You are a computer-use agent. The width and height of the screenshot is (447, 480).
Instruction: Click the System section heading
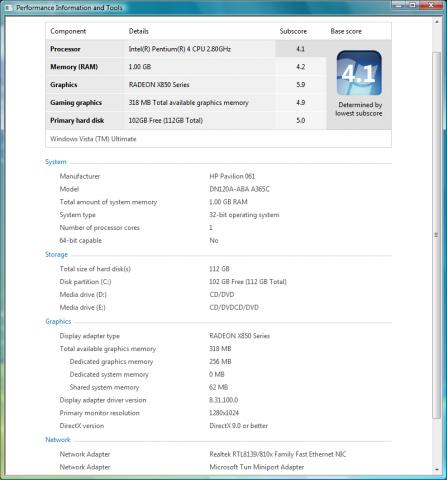tap(56, 162)
